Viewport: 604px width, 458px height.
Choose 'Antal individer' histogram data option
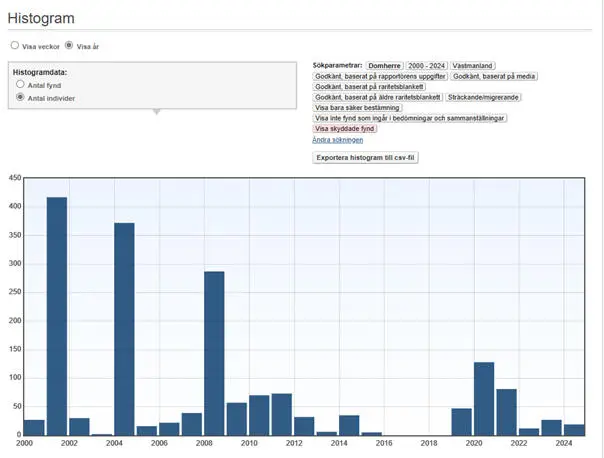tap(20, 98)
